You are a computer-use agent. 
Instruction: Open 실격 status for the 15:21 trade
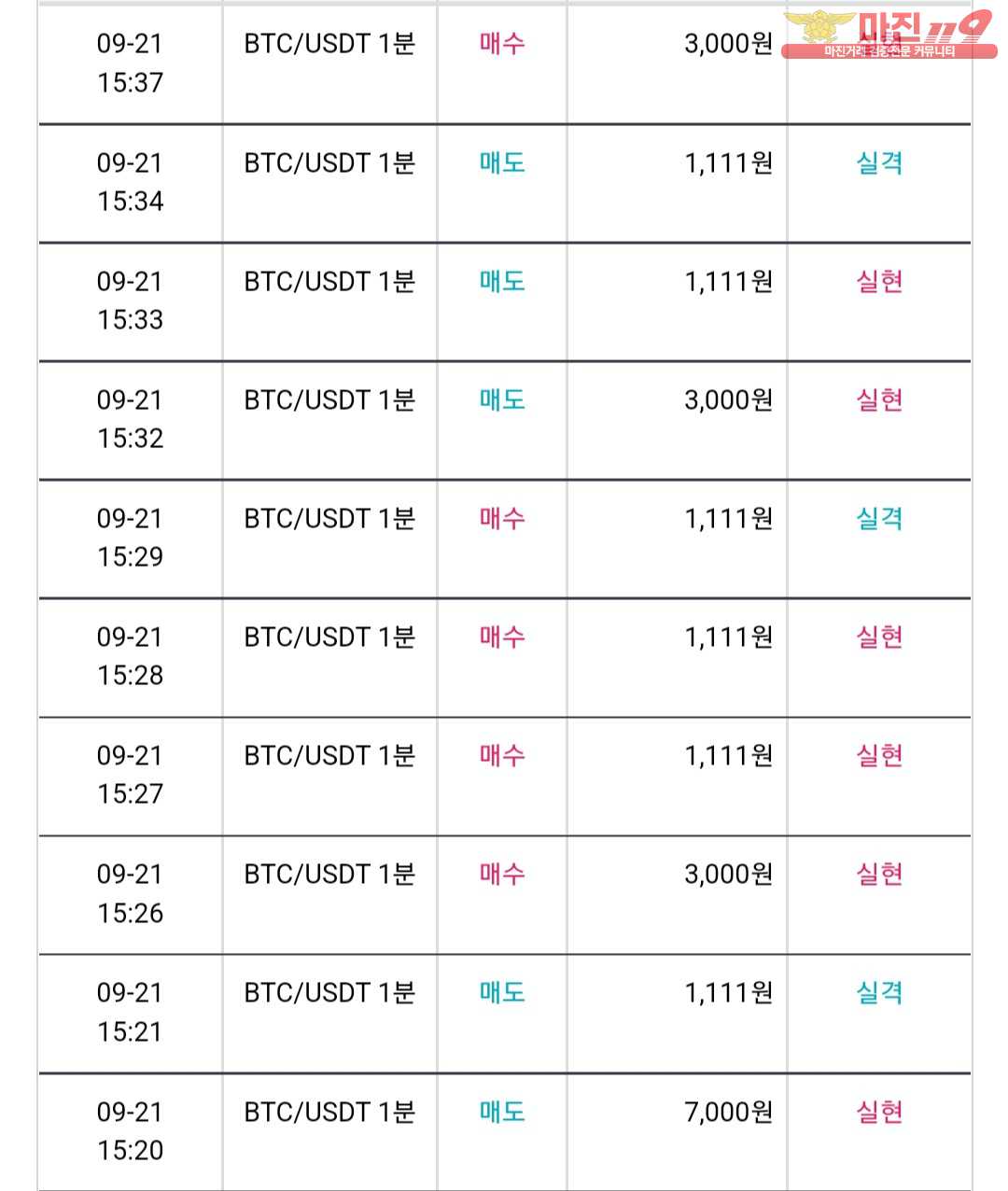pyautogui.click(x=879, y=992)
